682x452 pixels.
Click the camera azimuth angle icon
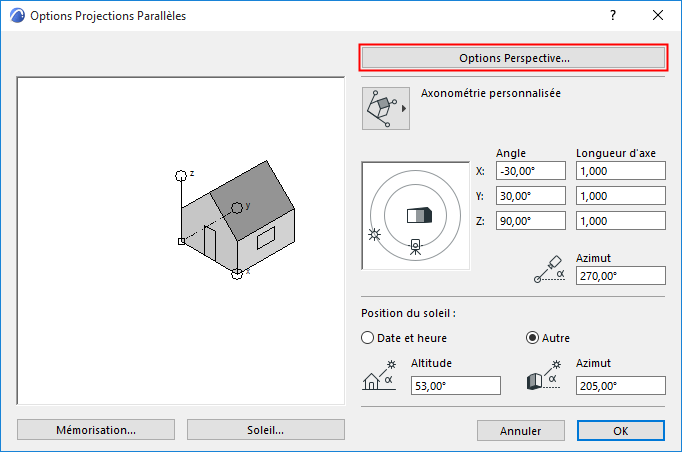(550, 268)
